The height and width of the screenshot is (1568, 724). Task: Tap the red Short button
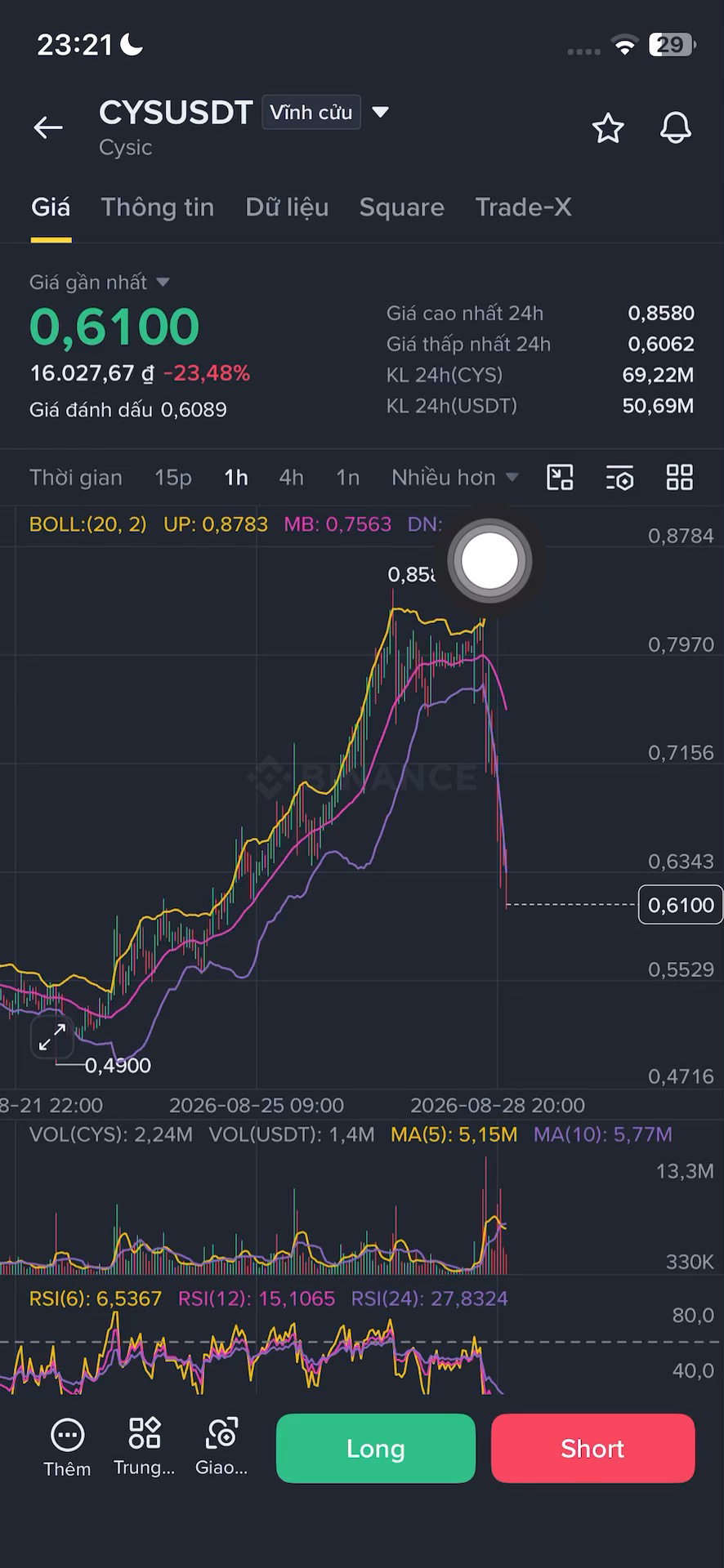[592, 1449]
